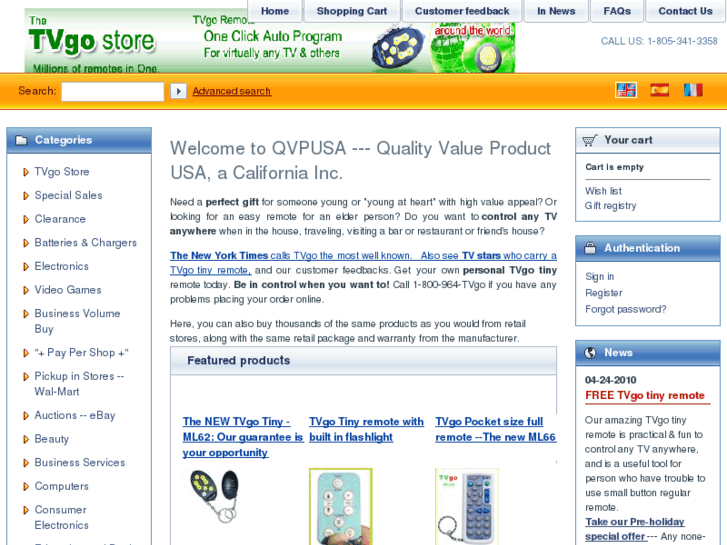727x545 pixels.
Task: Go to the FAQs tab
Action: click(617, 11)
